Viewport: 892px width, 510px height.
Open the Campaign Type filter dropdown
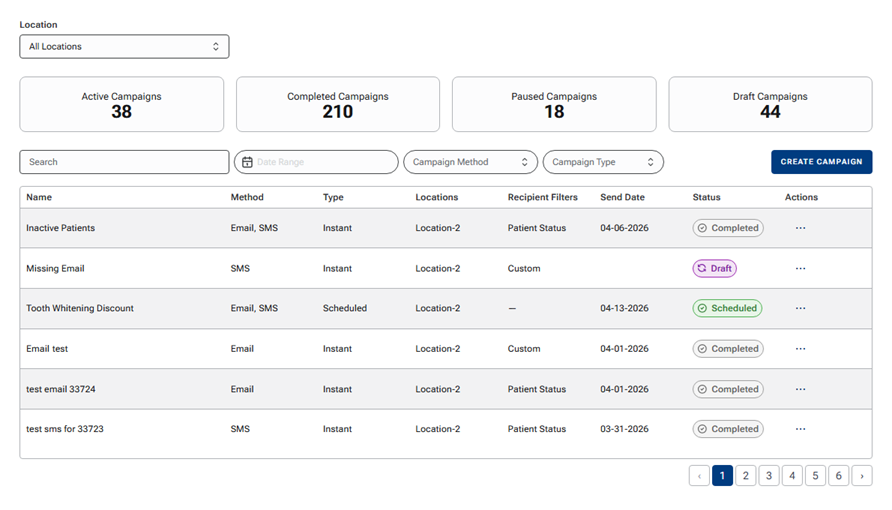pyautogui.click(x=602, y=162)
